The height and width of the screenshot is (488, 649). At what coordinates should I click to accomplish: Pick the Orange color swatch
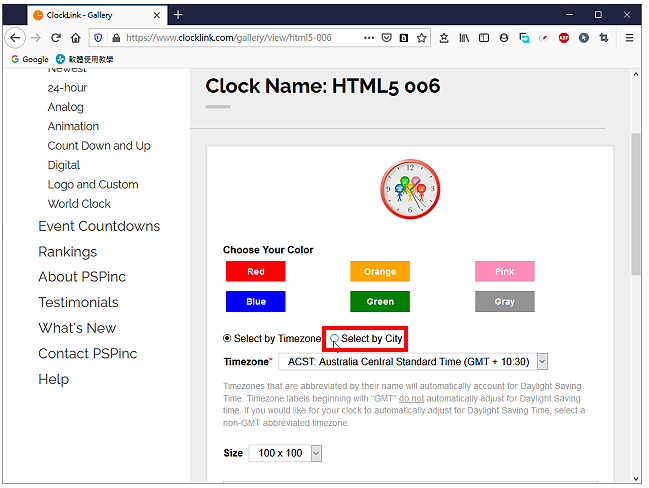pos(380,271)
